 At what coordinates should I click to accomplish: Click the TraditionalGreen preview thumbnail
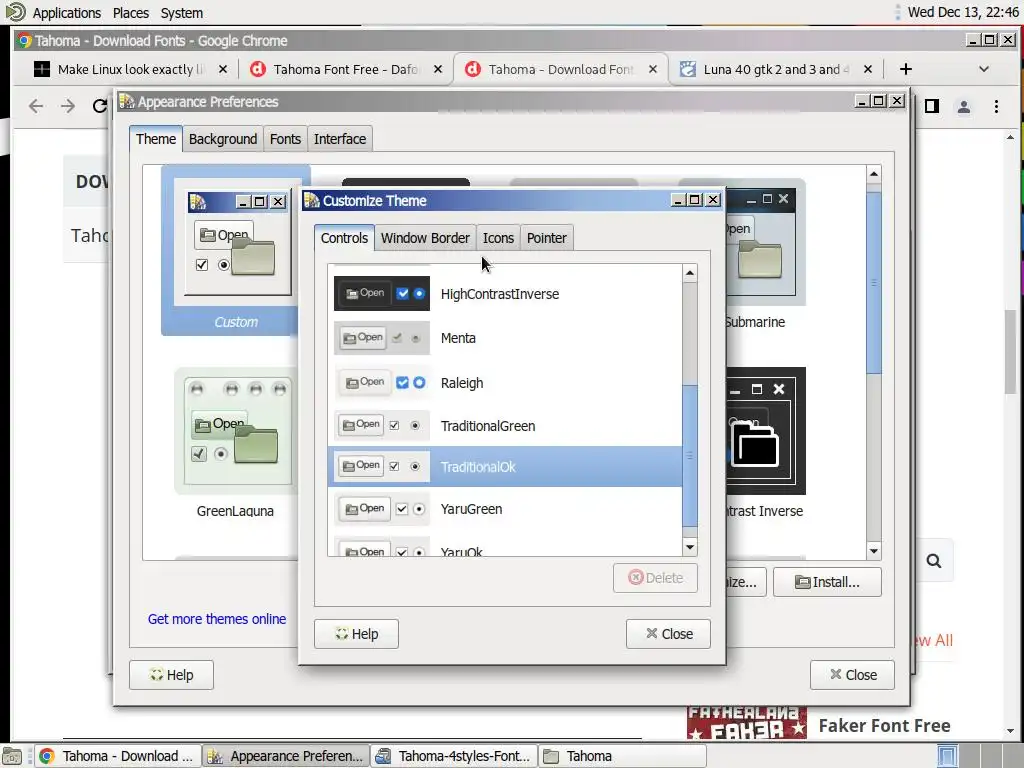[x=381, y=425]
